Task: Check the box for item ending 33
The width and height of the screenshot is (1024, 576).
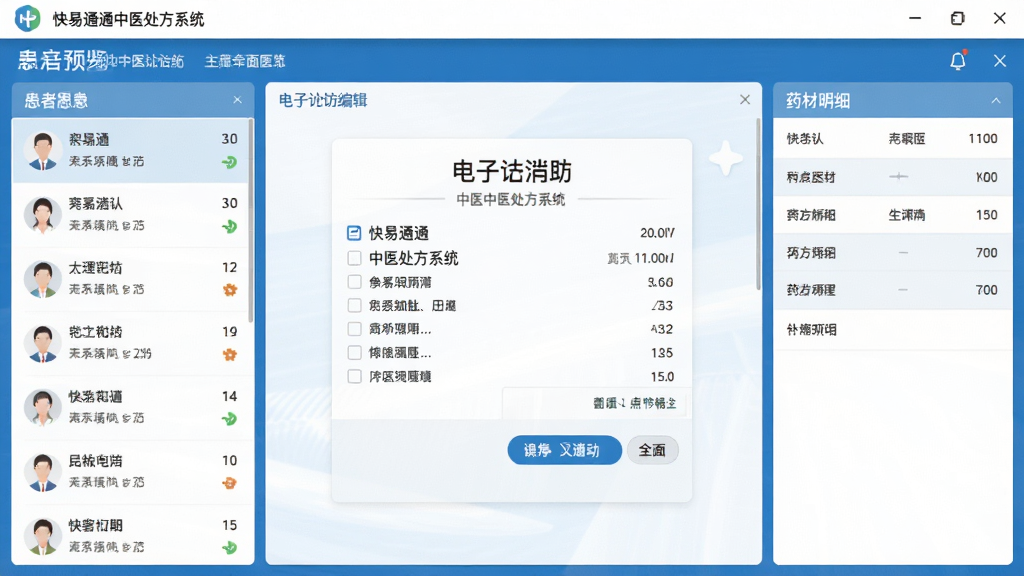Action: [x=354, y=305]
